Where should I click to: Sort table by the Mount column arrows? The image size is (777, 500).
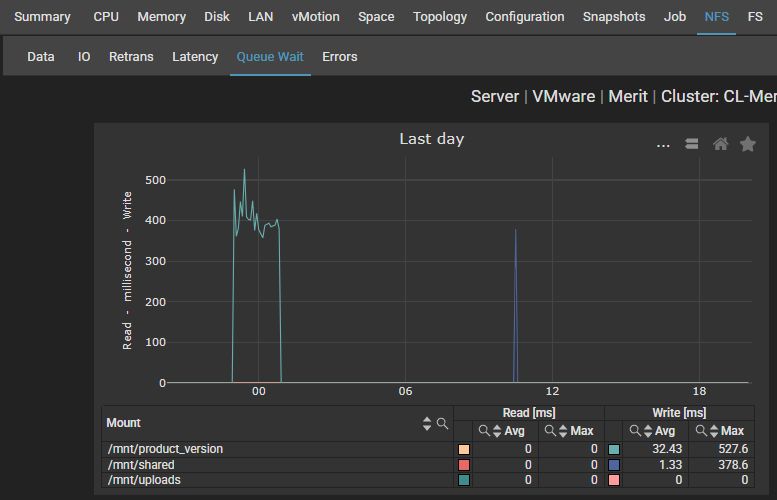point(428,424)
